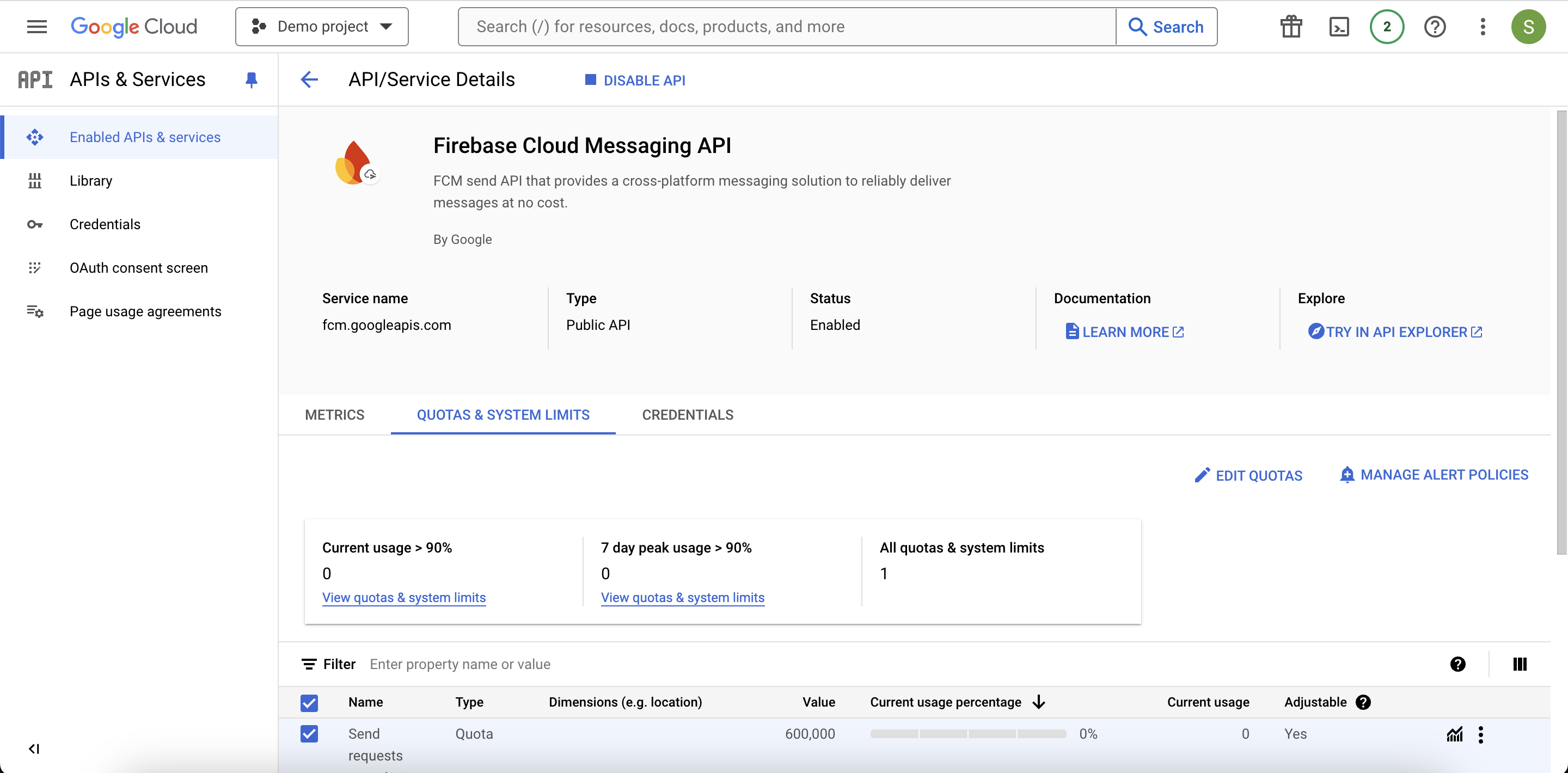Click the Page usage agreements settings icon

35,311
